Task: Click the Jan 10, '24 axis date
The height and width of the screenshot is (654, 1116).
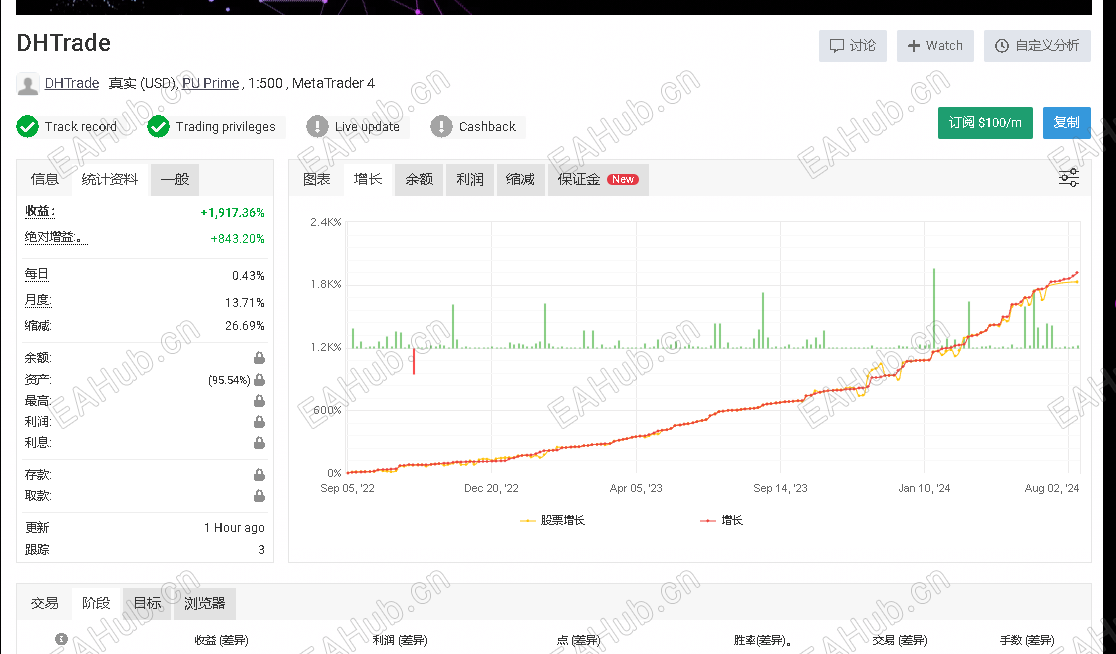Action: (x=924, y=488)
